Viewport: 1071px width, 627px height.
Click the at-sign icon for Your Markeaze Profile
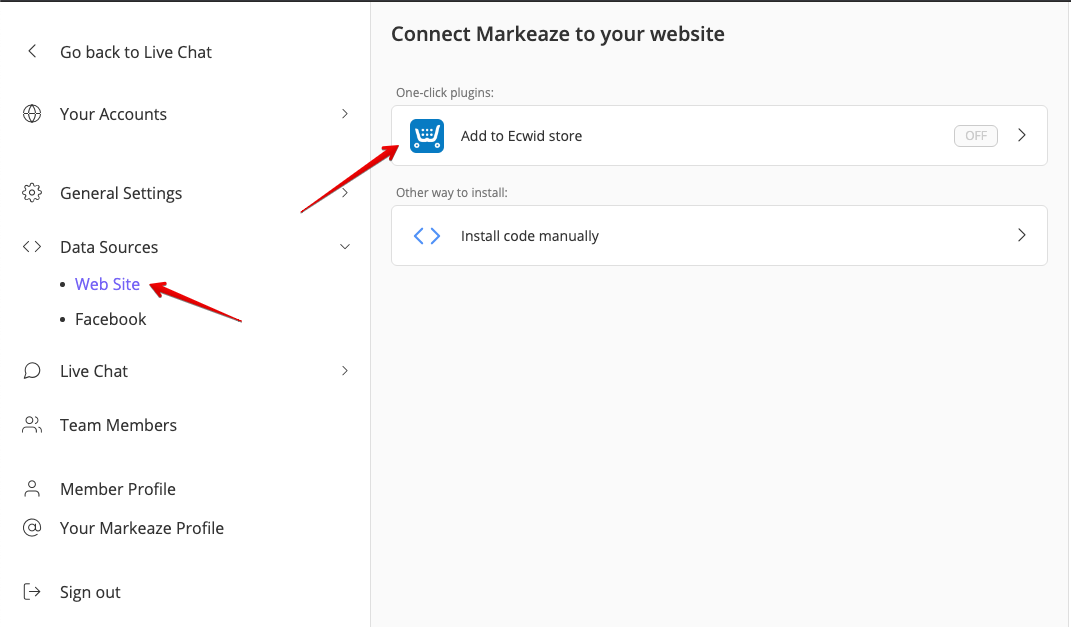[x=32, y=527]
